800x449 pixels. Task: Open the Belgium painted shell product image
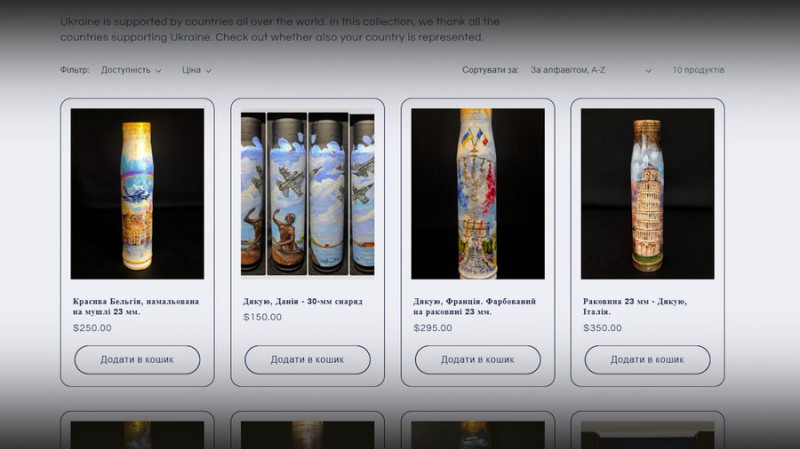coord(137,193)
